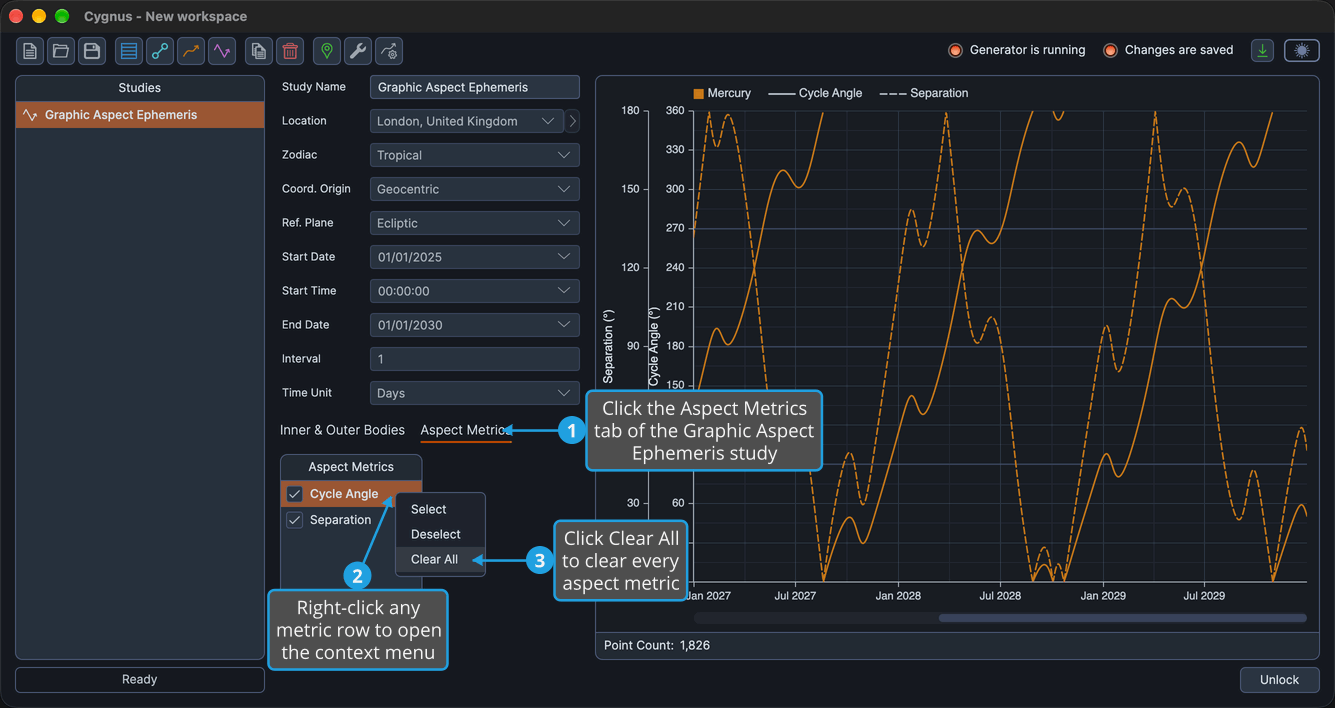The width and height of the screenshot is (1335, 708).
Task: Click the cyan connected-nodes study icon
Action: pos(160,51)
